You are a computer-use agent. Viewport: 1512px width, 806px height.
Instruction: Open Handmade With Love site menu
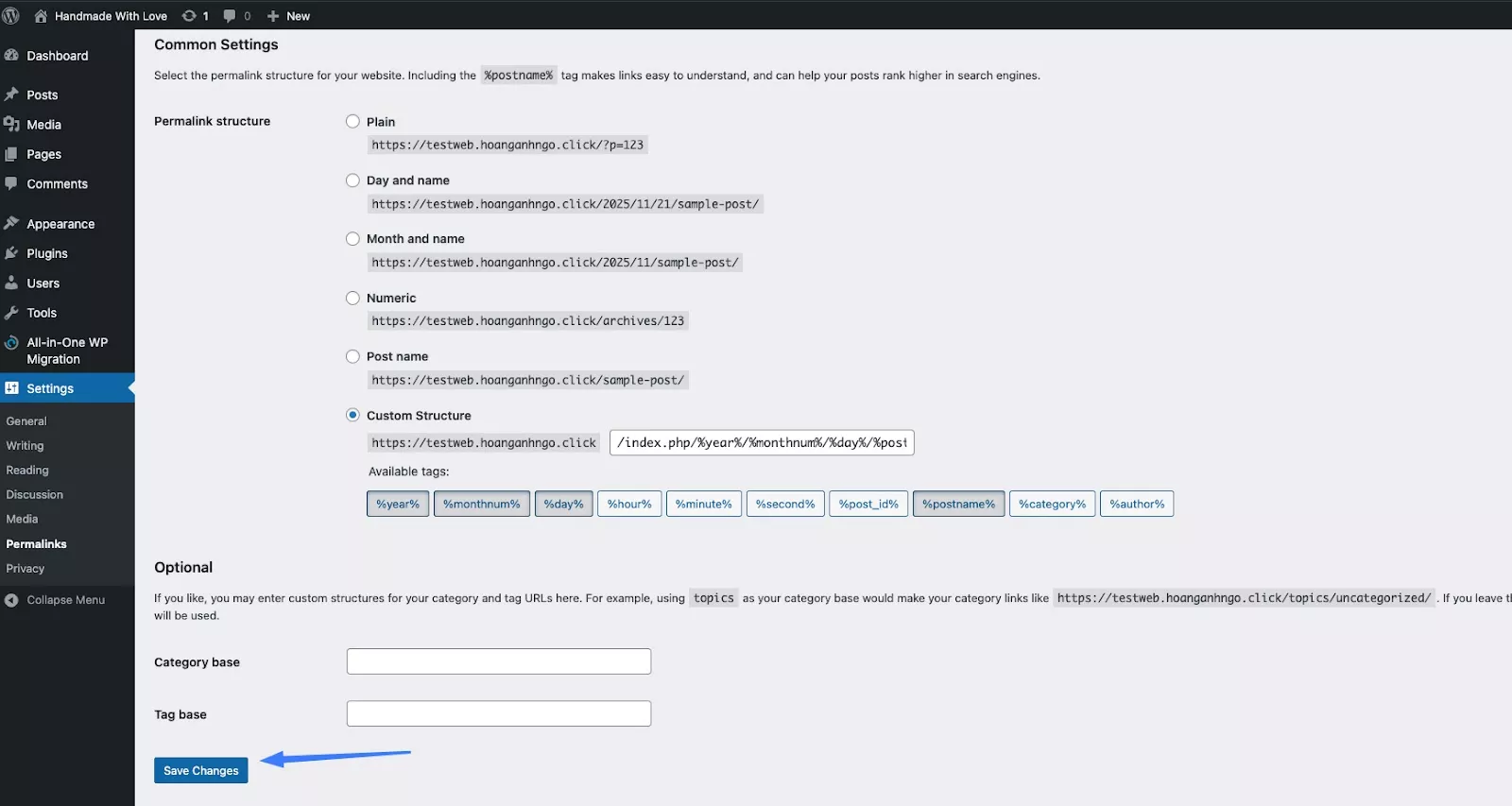(x=110, y=16)
